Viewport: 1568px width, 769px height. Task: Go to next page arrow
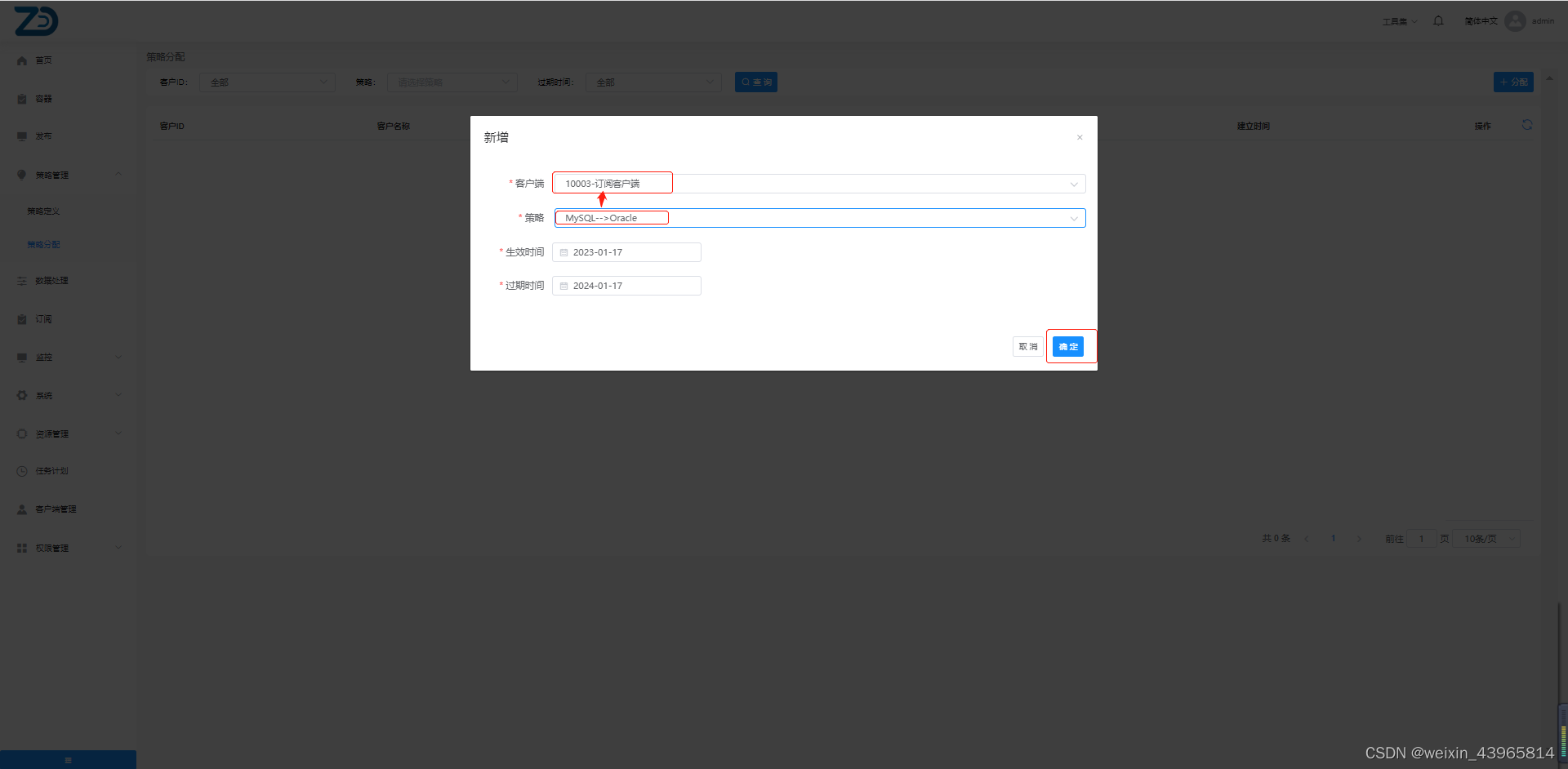pos(1359,539)
